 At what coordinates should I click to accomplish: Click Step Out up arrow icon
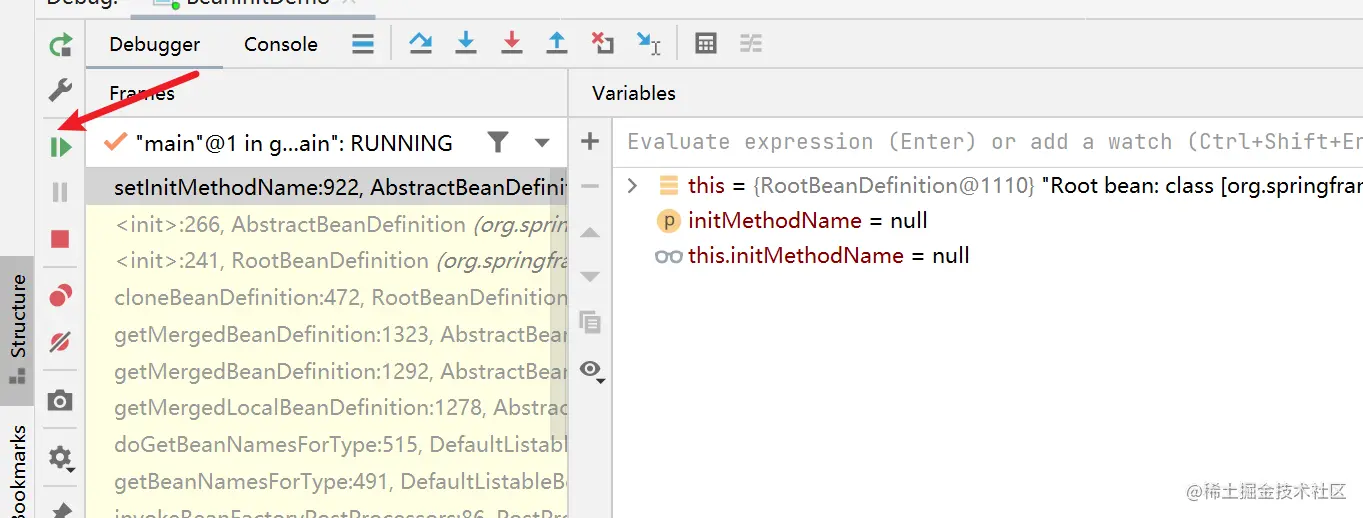coord(556,43)
